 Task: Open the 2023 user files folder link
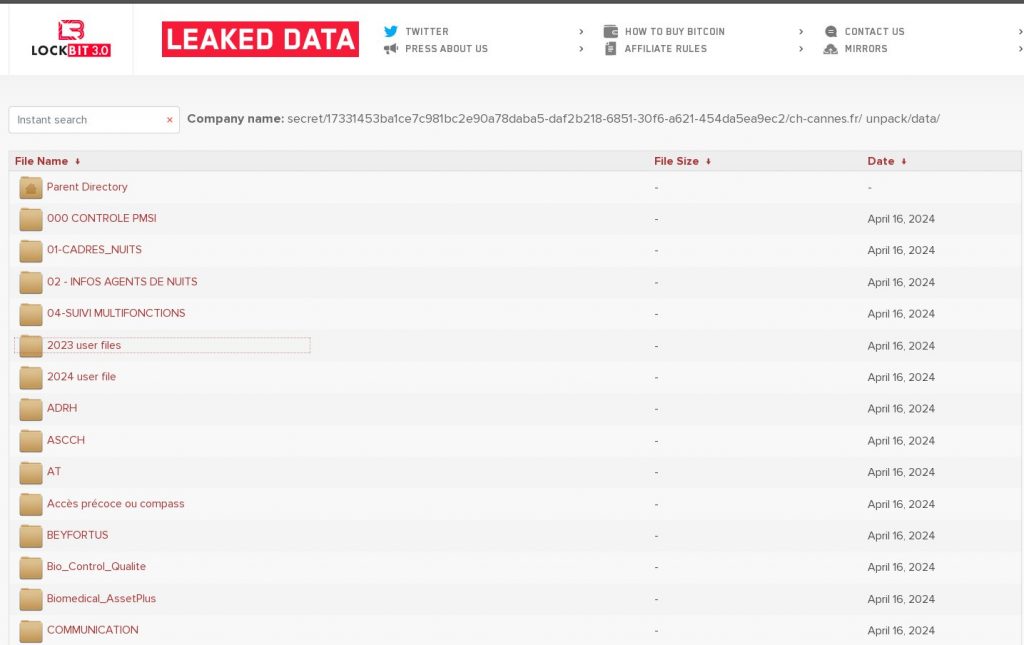pos(84,345)
